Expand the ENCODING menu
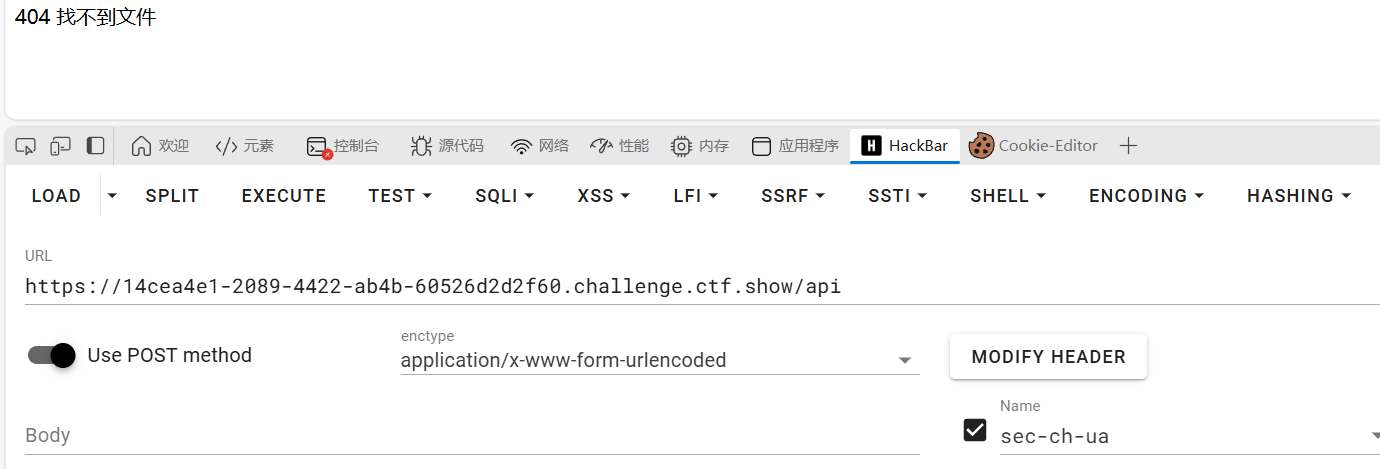 pos(1146,196)
